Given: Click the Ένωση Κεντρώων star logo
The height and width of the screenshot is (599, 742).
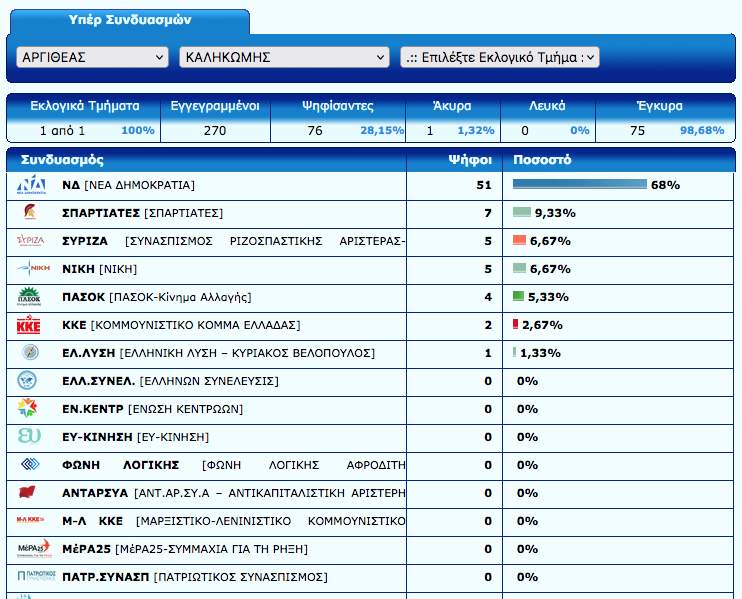Looking at the screenshot, I should click(29, 409).
